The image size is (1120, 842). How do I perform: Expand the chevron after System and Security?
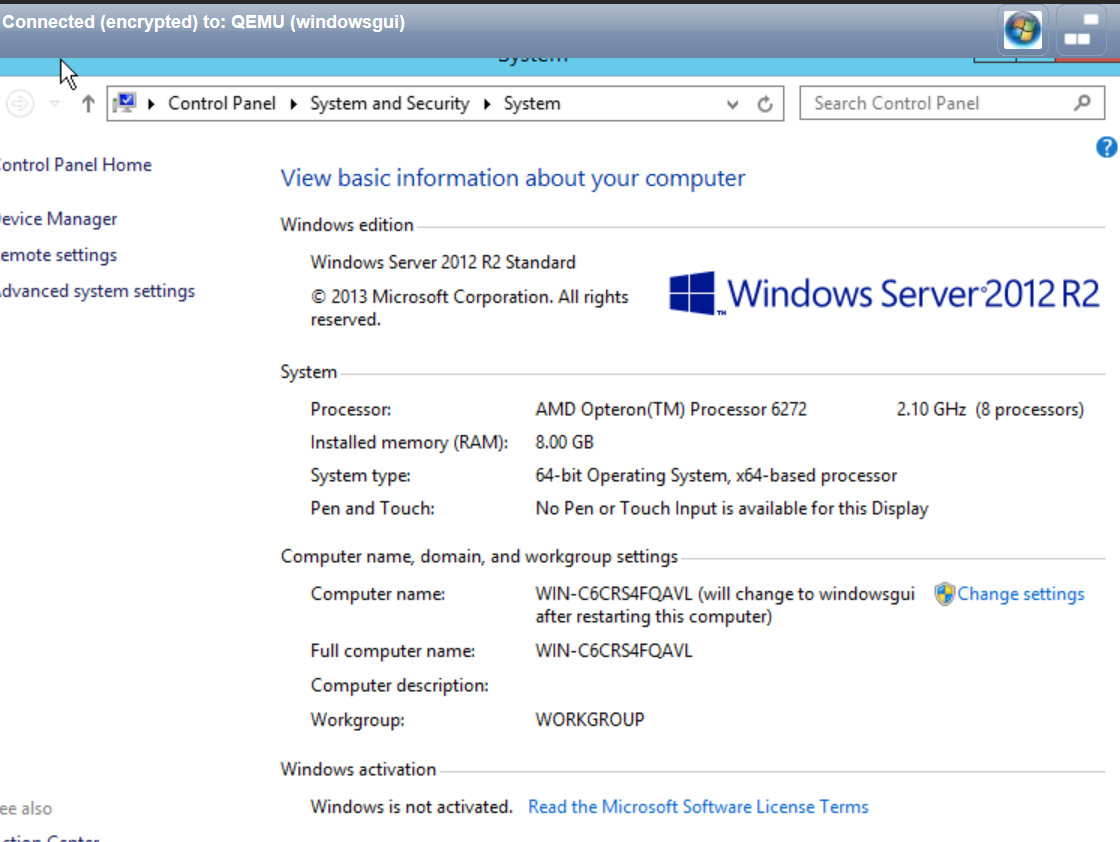pyautogui.click(x=487, y=104)
